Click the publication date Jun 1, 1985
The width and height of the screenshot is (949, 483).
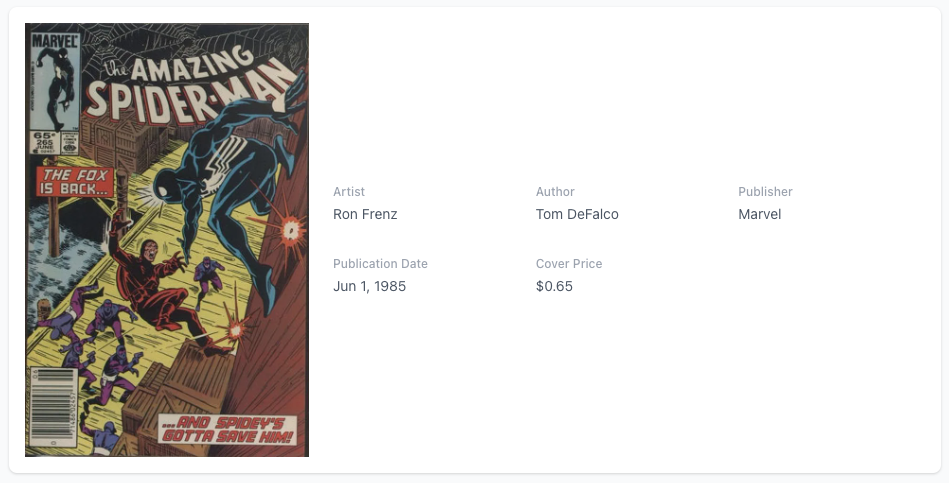click(x=369, y=286)
